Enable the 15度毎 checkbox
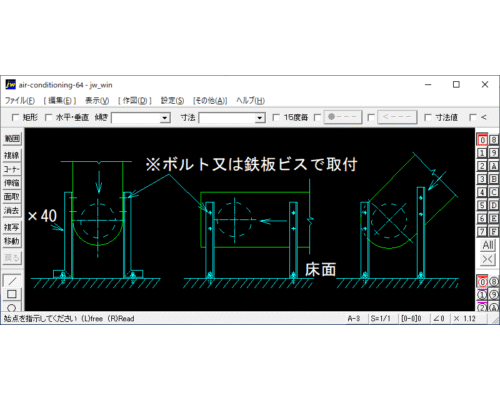The height and width of the screenshot is (400, 500). coord(276,117)
